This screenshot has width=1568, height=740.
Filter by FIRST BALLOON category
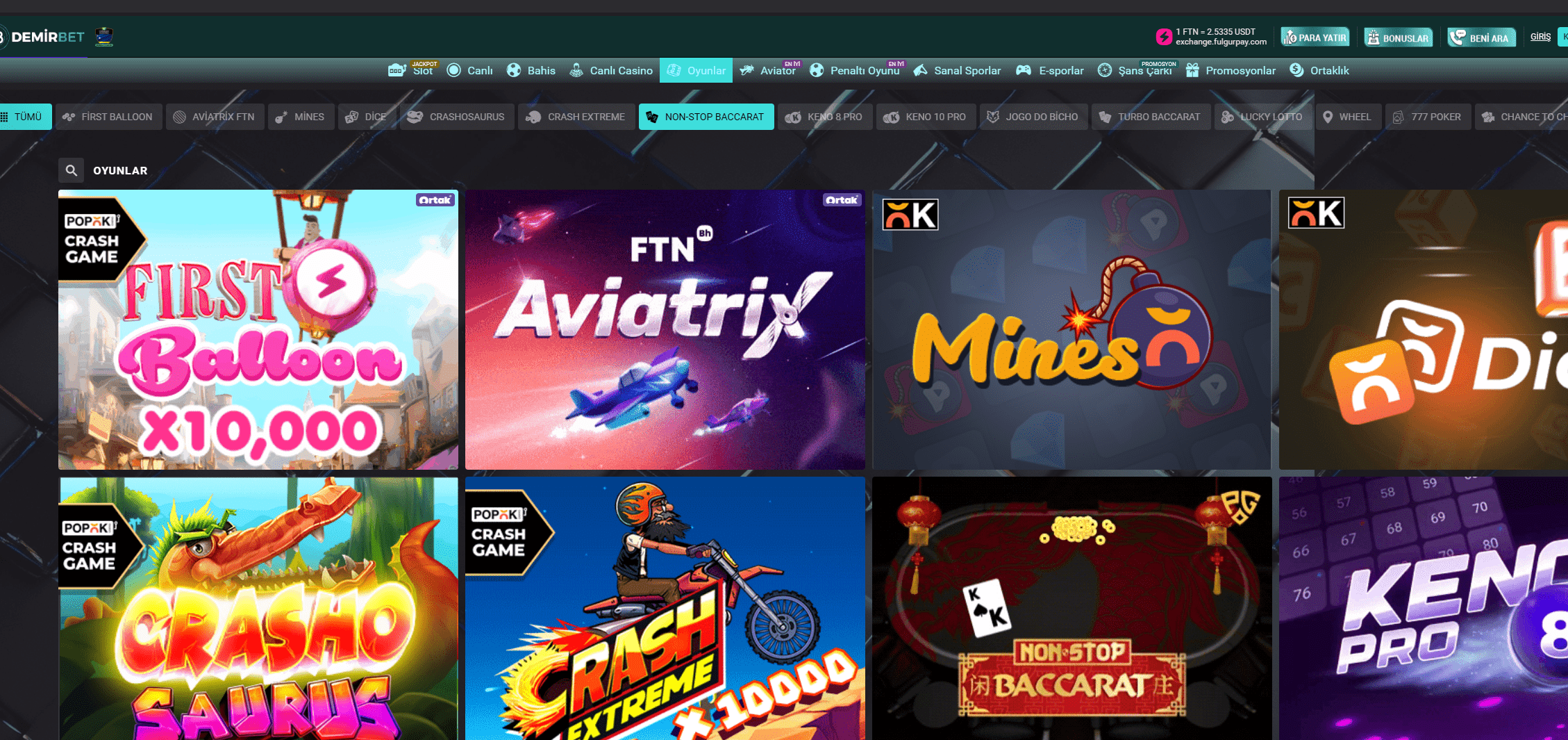tap(108, 117)
